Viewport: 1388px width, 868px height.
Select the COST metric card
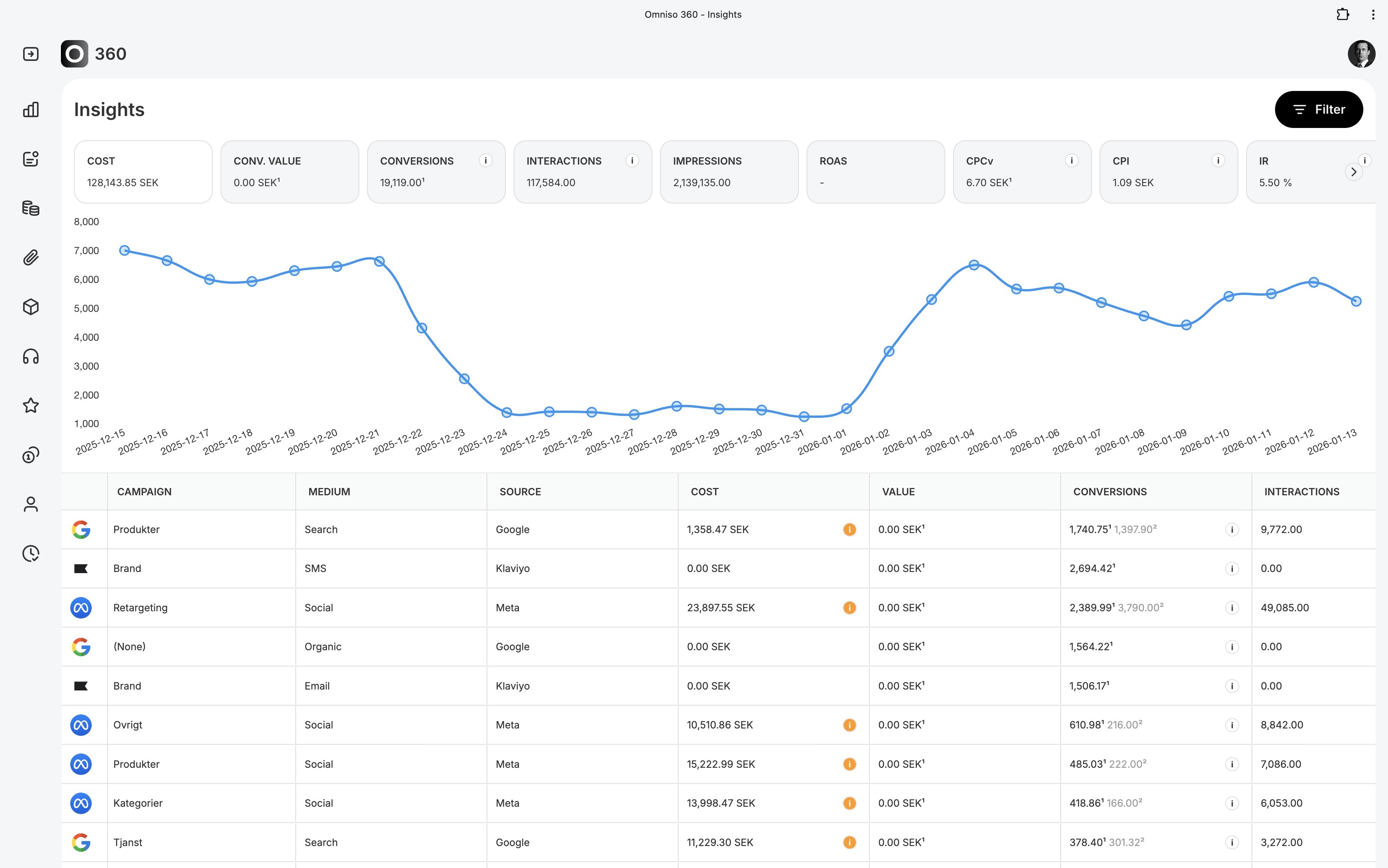point(143,172)
